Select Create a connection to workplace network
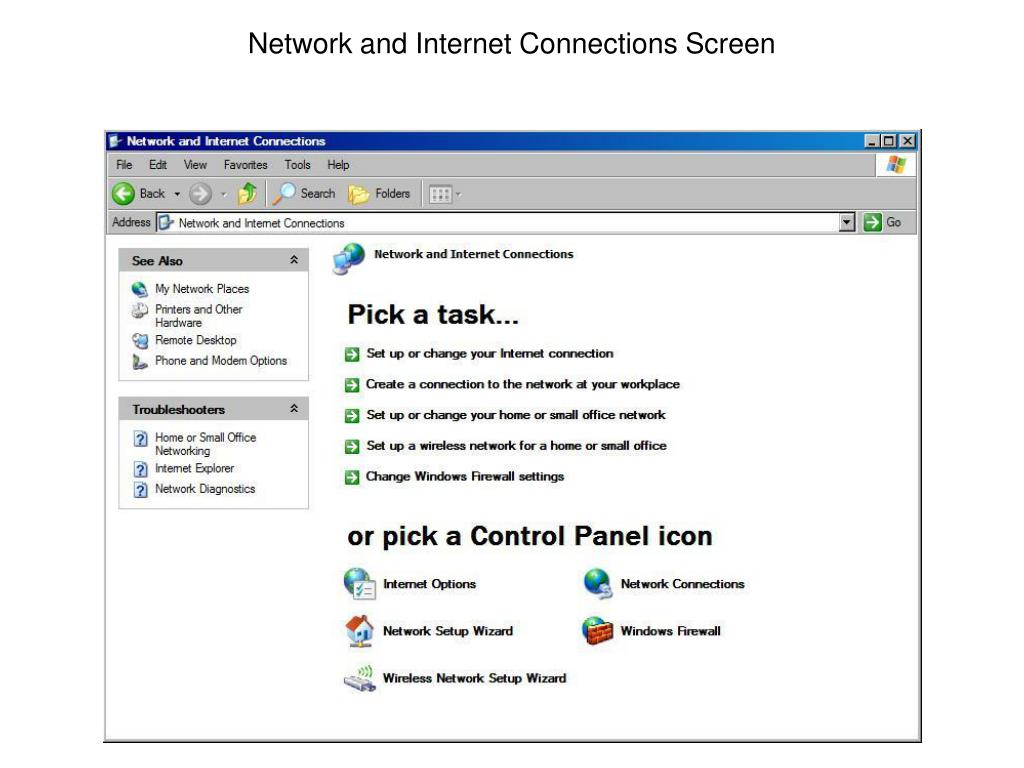This screenshot has width=1024, height=768. (x=522, y=384)
